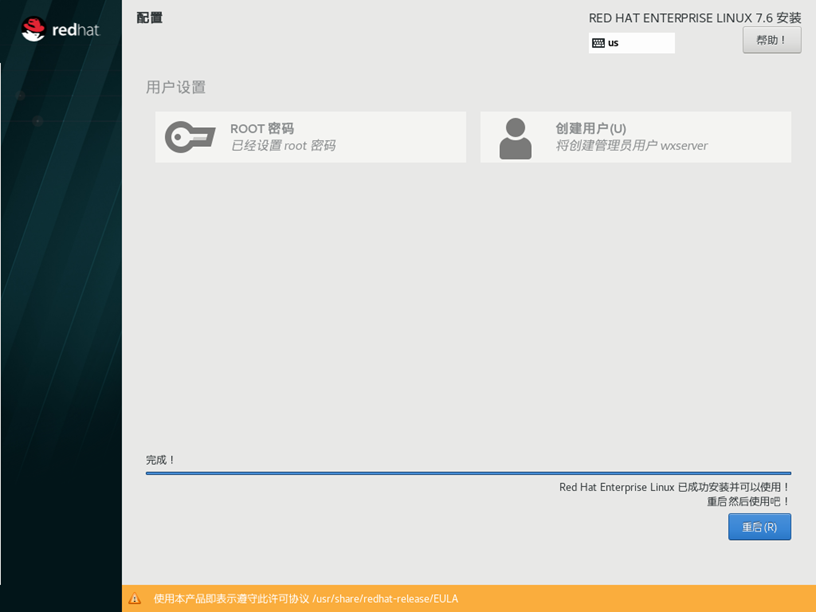816x612 pixels.
Task: Click the 已成功安装并可以使用 message
Action: [674, 487]
